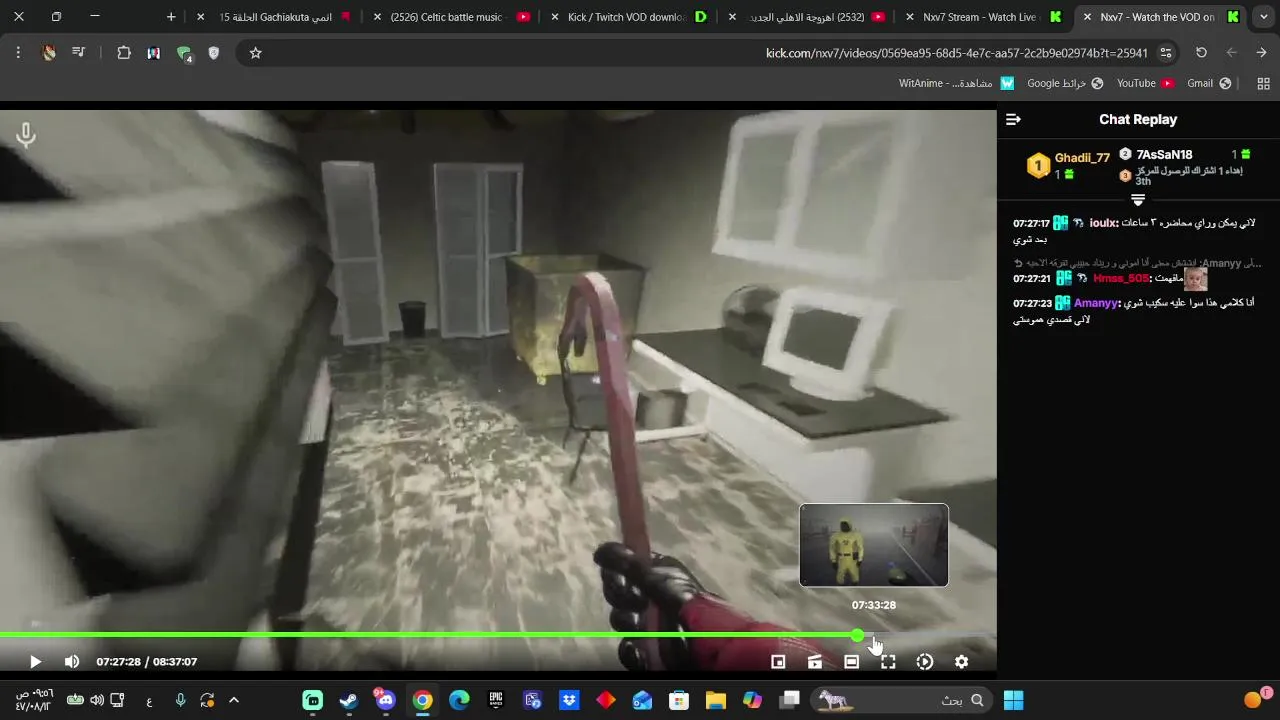
Task: Switch to Gachiakuta episode 15 tab
Action: point(276,17)
